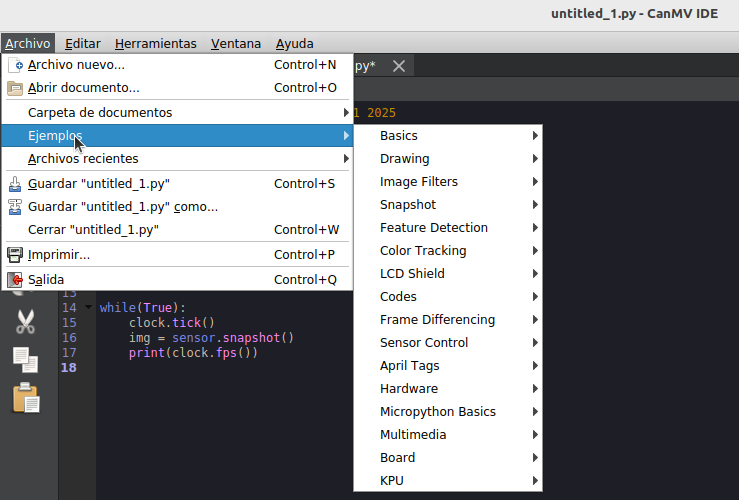Click the clock.tick() code line

(172, 323)
